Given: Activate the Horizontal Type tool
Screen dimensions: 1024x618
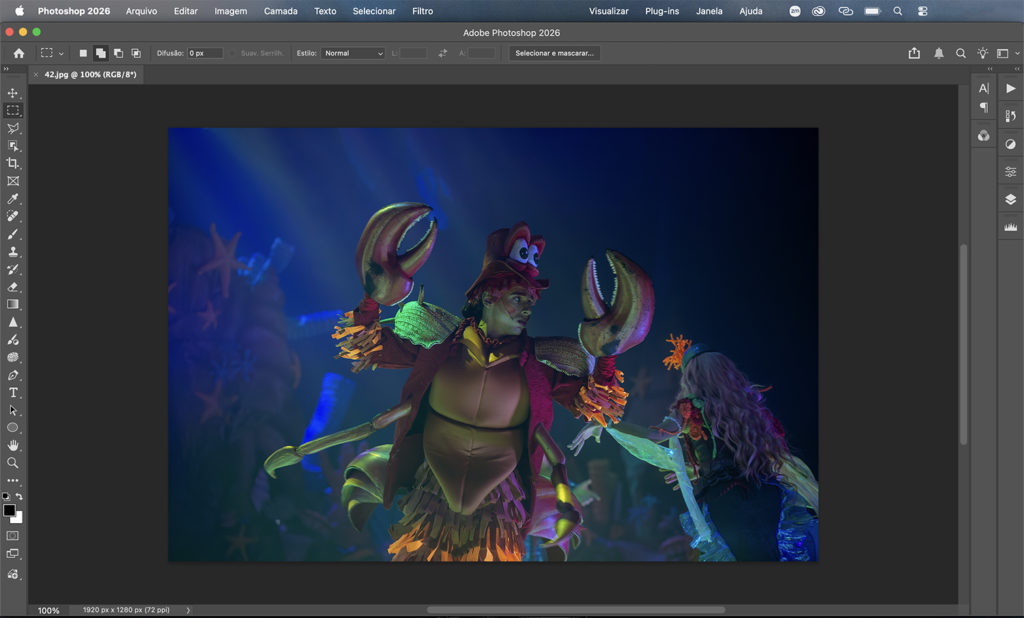Looking at the screenshot, I should (x=13, y=393).
